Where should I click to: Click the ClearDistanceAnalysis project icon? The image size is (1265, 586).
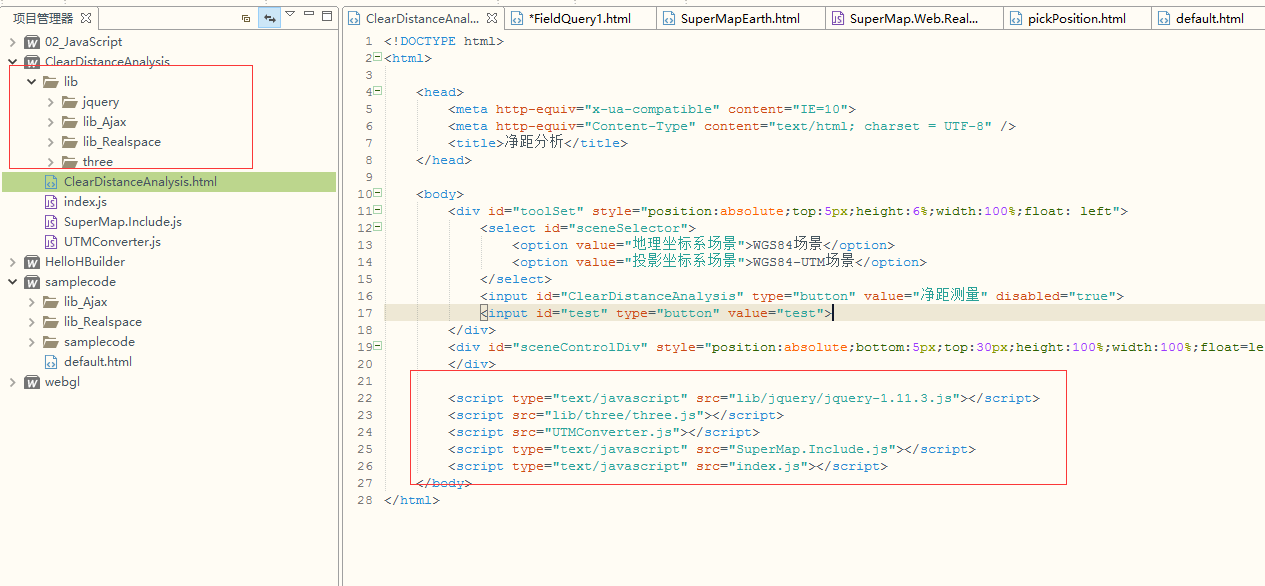32,62
